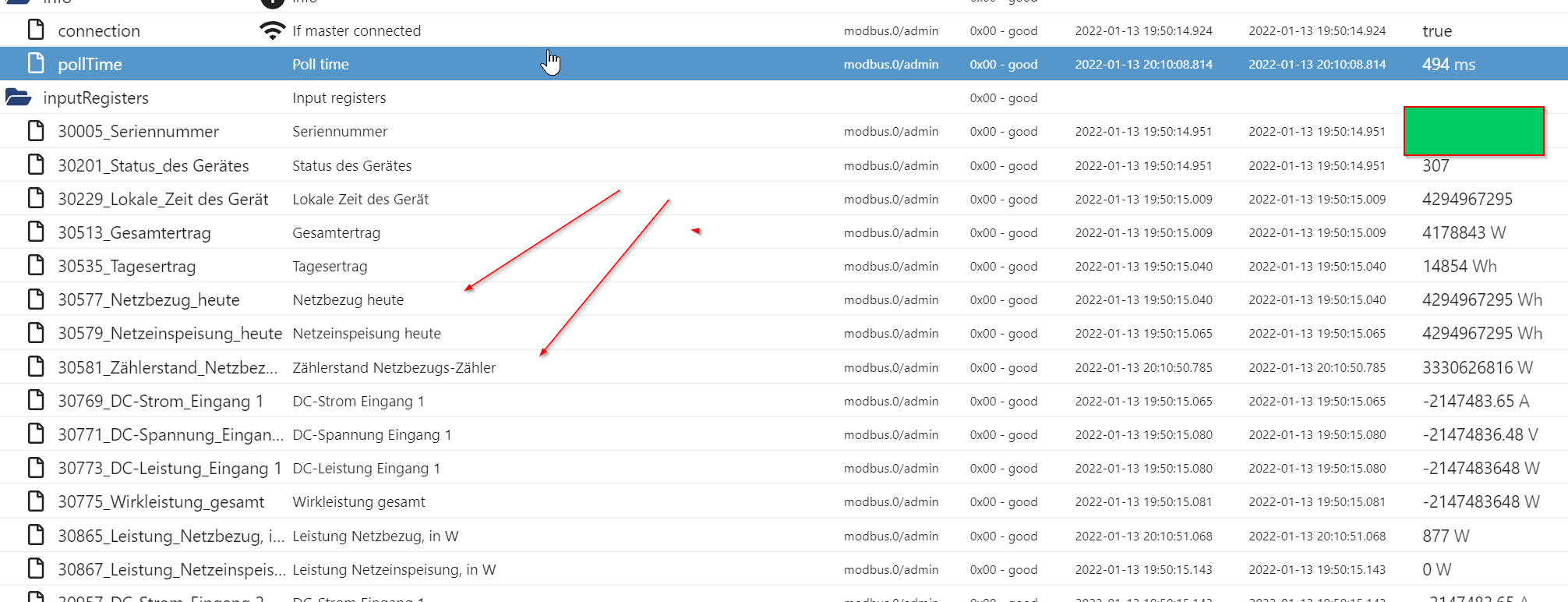Viewport: 1568px width, 602px height.
Task: Select the 30579_Netzeinspeisung_heute entry
Action: coord(170,333)
